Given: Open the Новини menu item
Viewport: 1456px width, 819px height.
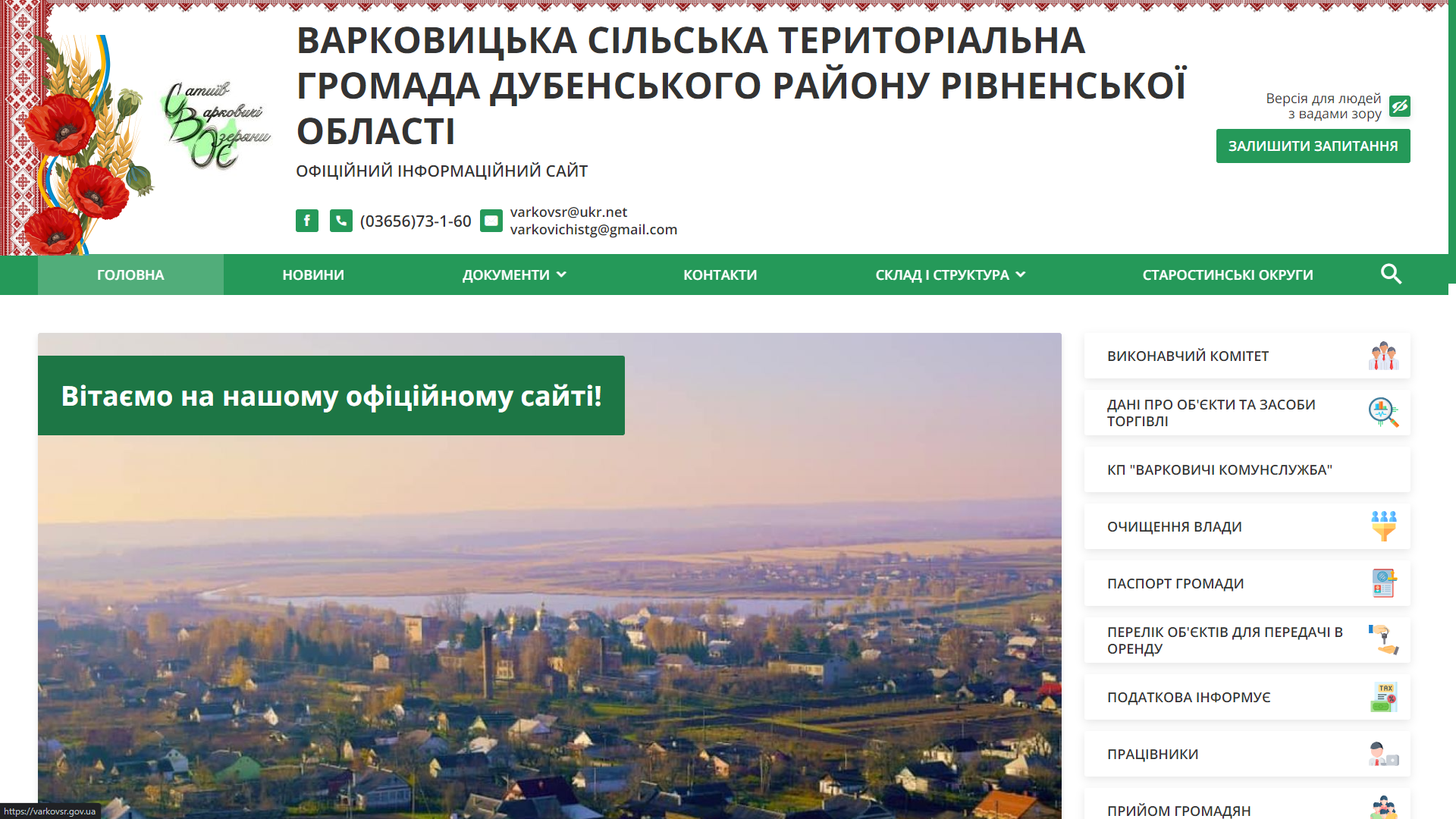Looking at the screenshot, I should [x=313, y=275].
